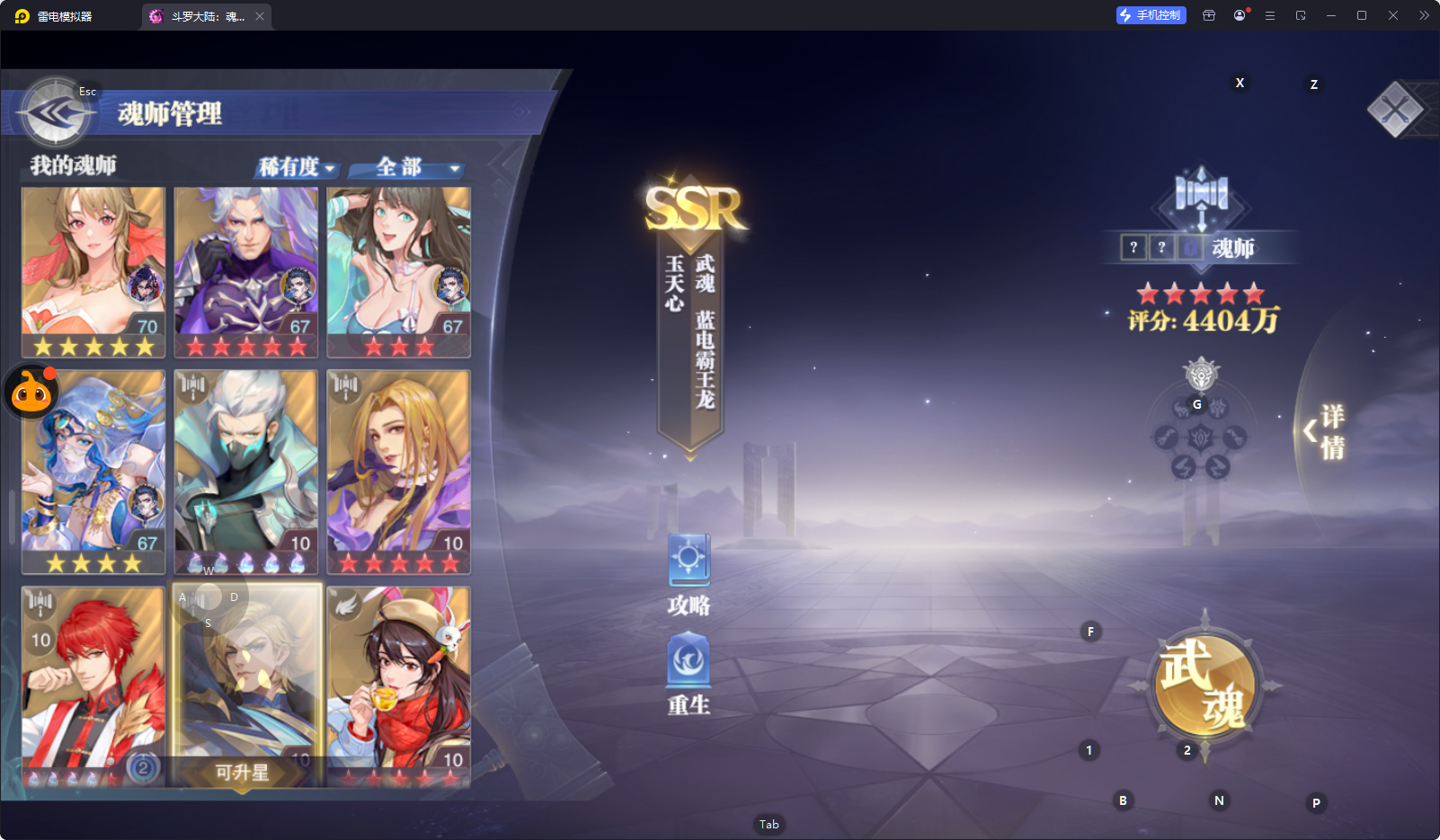This screenshot has width=1440, height=840.
Task: Click the pop-out window icon in title bar
Action: pyautogui.click(x=1301, y=15)
